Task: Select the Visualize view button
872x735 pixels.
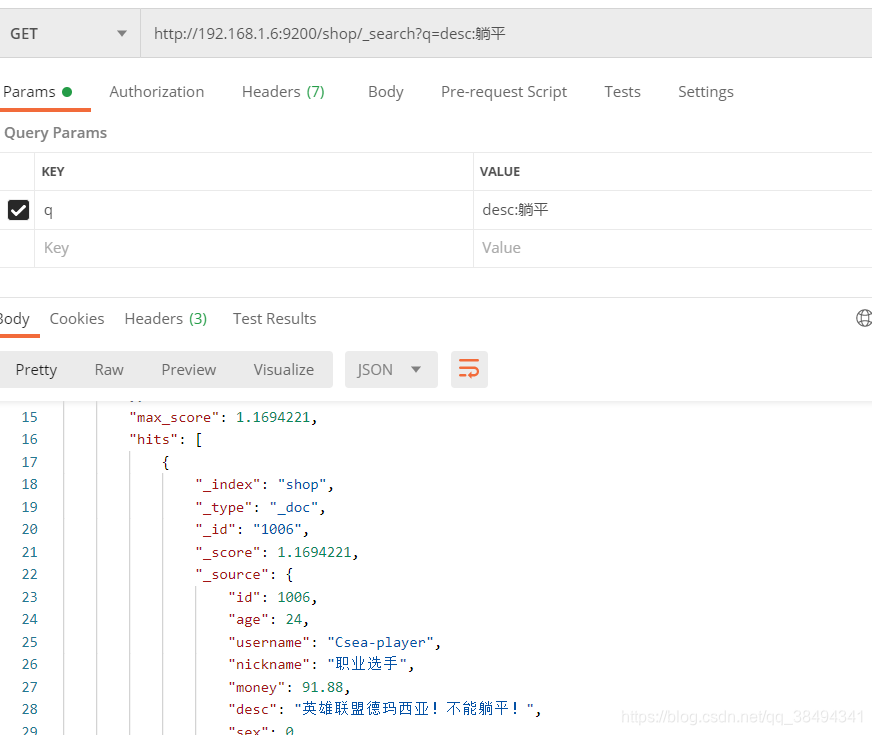Action: point(284,370)
